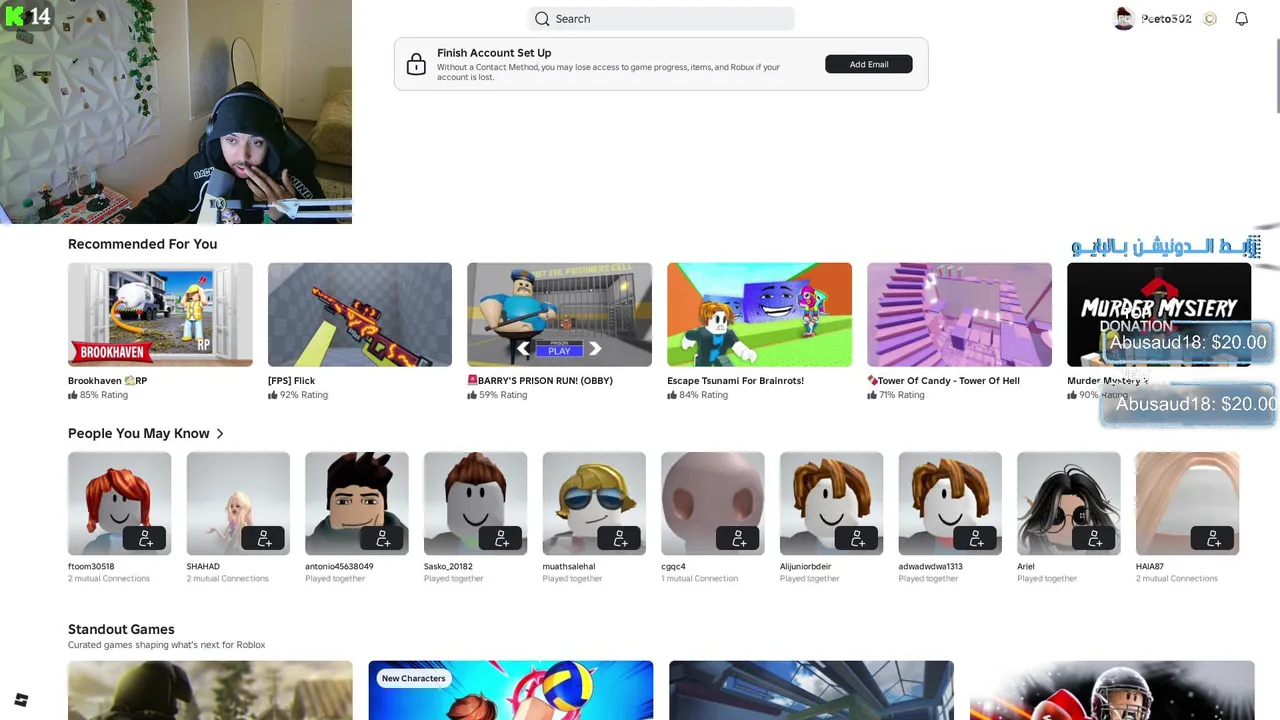Open Alijuniorbdeir avatar thumbnail
The image size is (1280, 720).
tap(831, 503)
